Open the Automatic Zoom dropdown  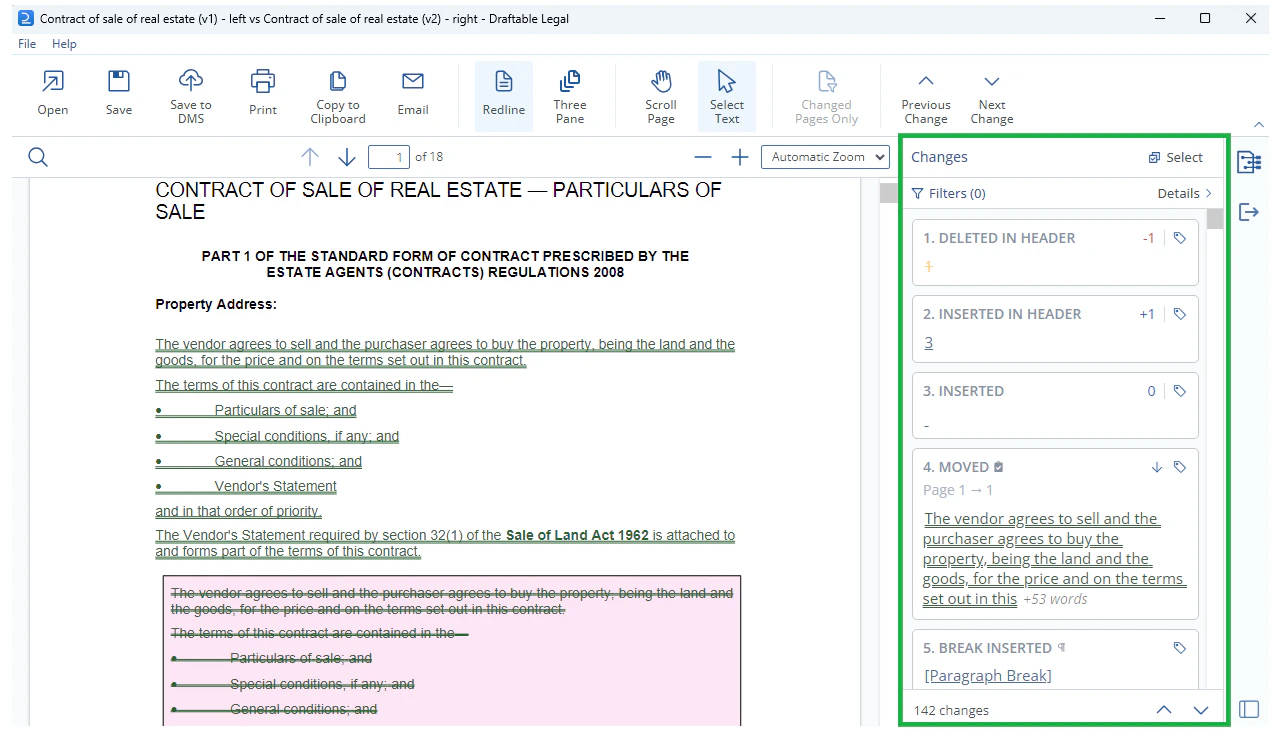click(825, 157)
